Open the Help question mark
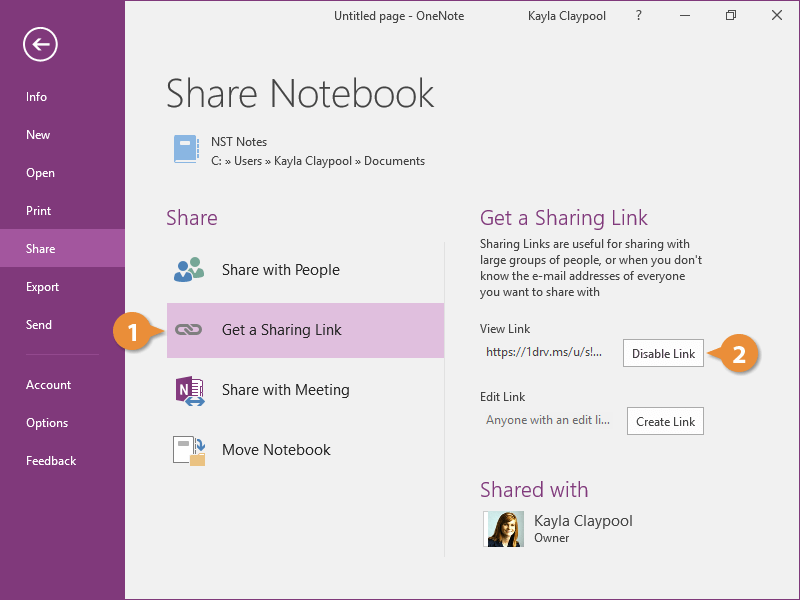 (638, 15)
